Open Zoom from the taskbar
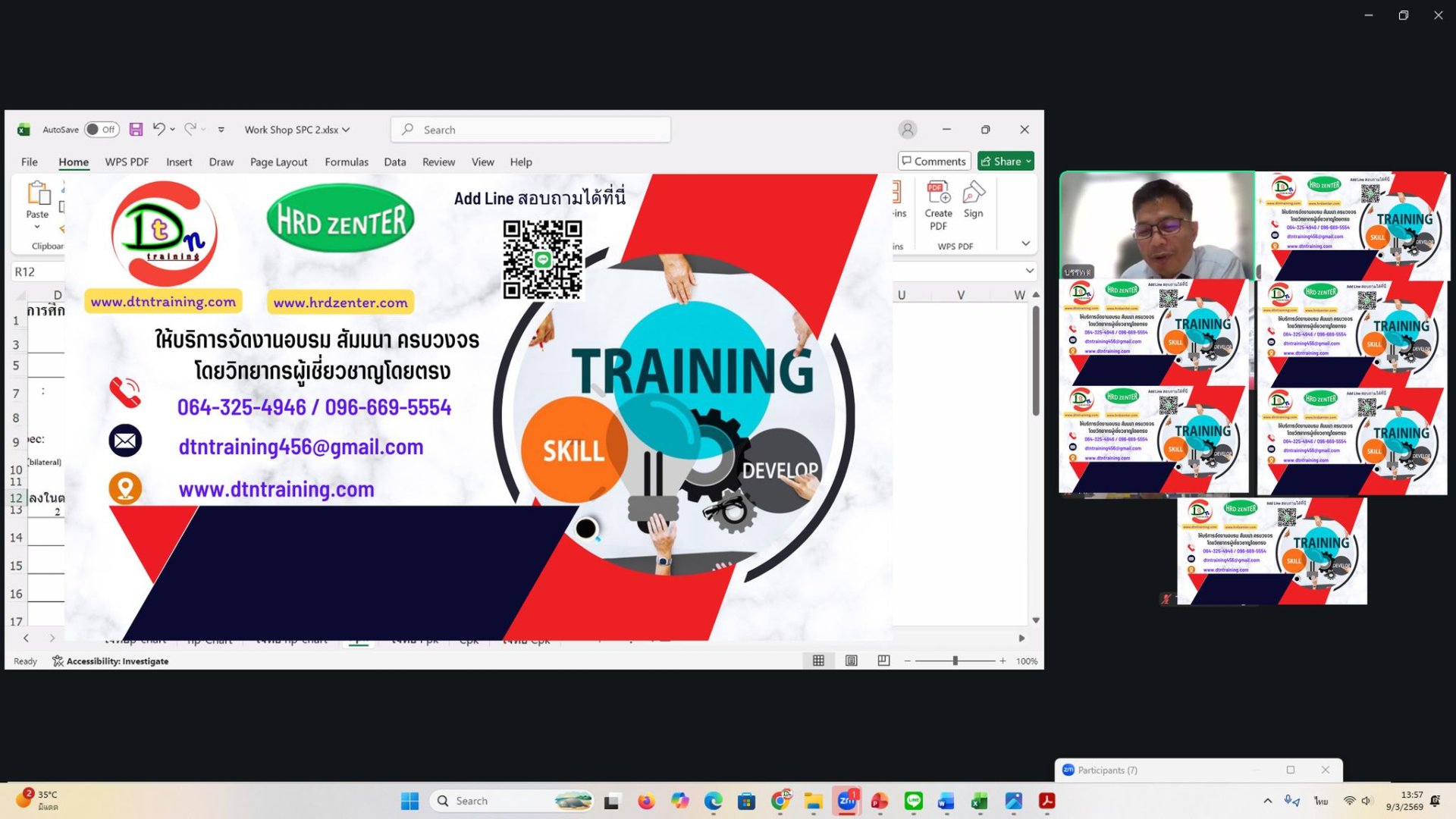Image resolution: width=1456 pixels, height=819 pixels. 846,801
